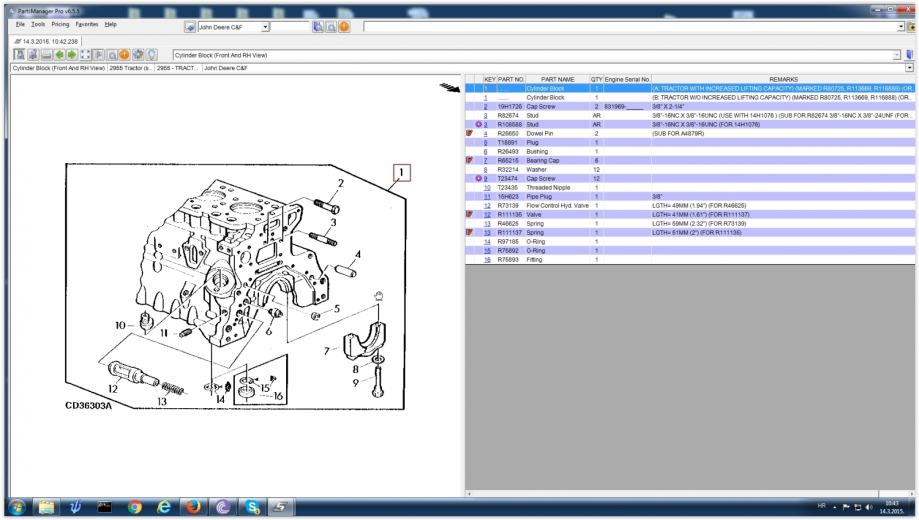Image resolution: width=919 pixels, height=520 pixels.
Task: Click the third gray icon in second toolbar
Action: click(x=46, y=55)
